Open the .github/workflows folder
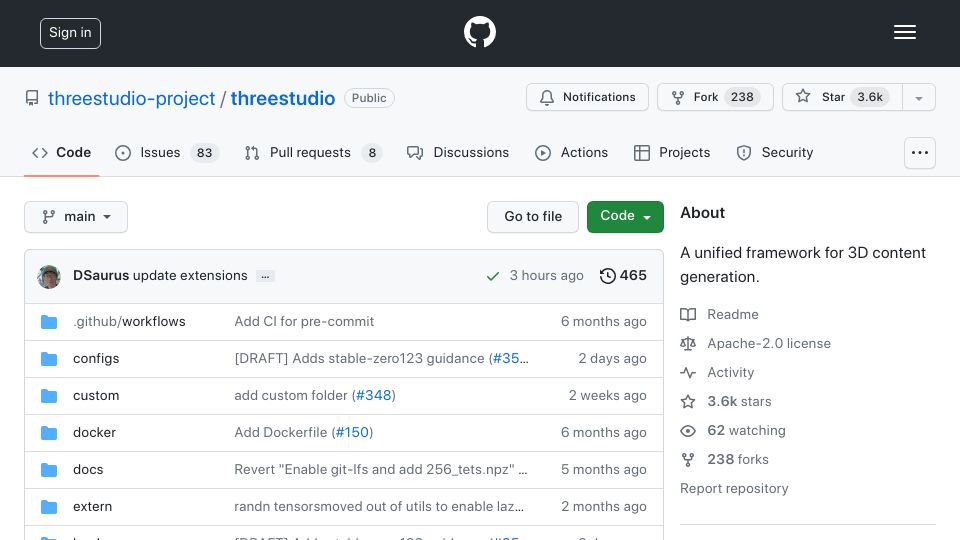 (x=129, y=321)
